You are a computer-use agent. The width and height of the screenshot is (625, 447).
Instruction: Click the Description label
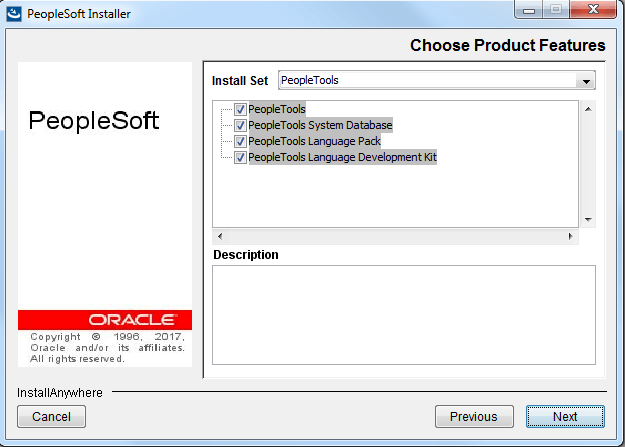click(246, 255)
